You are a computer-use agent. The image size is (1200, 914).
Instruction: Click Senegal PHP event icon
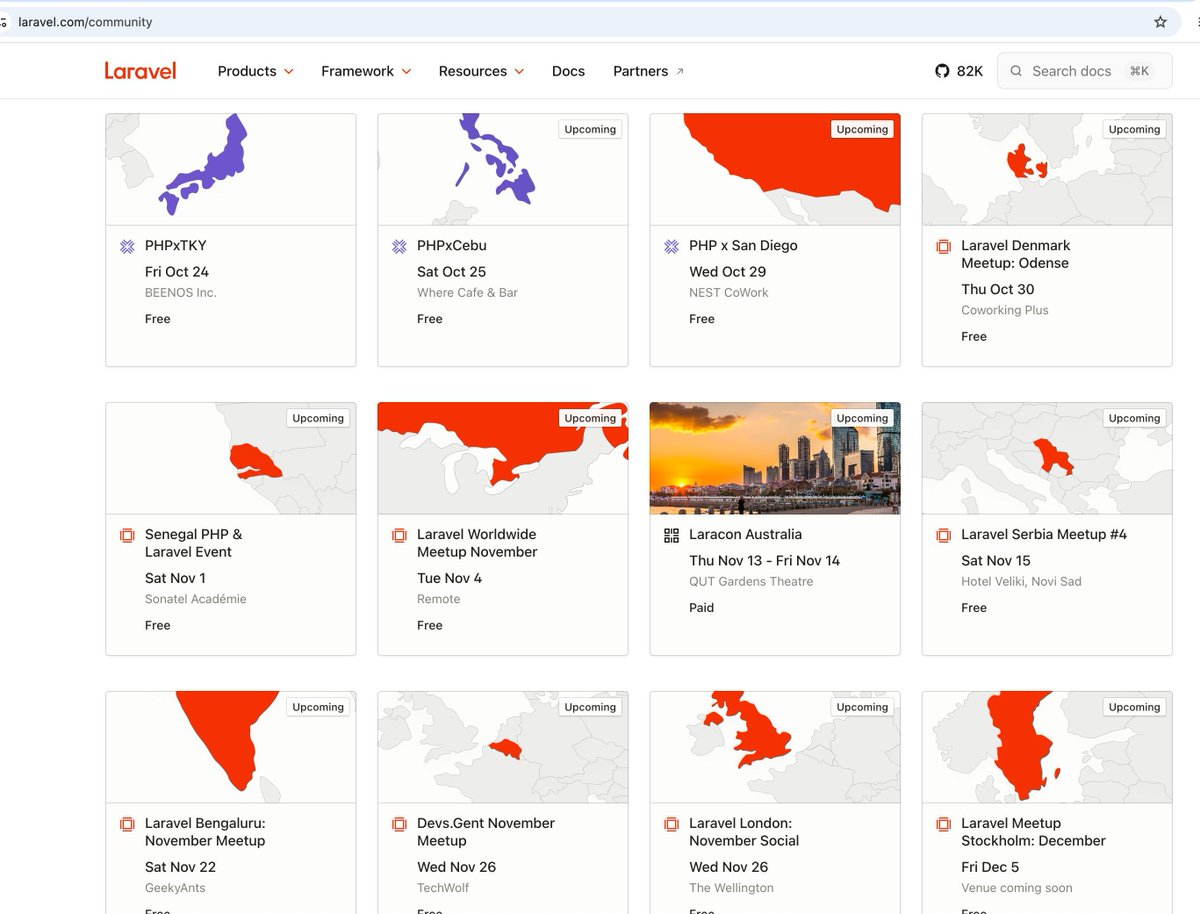(127, 535)
